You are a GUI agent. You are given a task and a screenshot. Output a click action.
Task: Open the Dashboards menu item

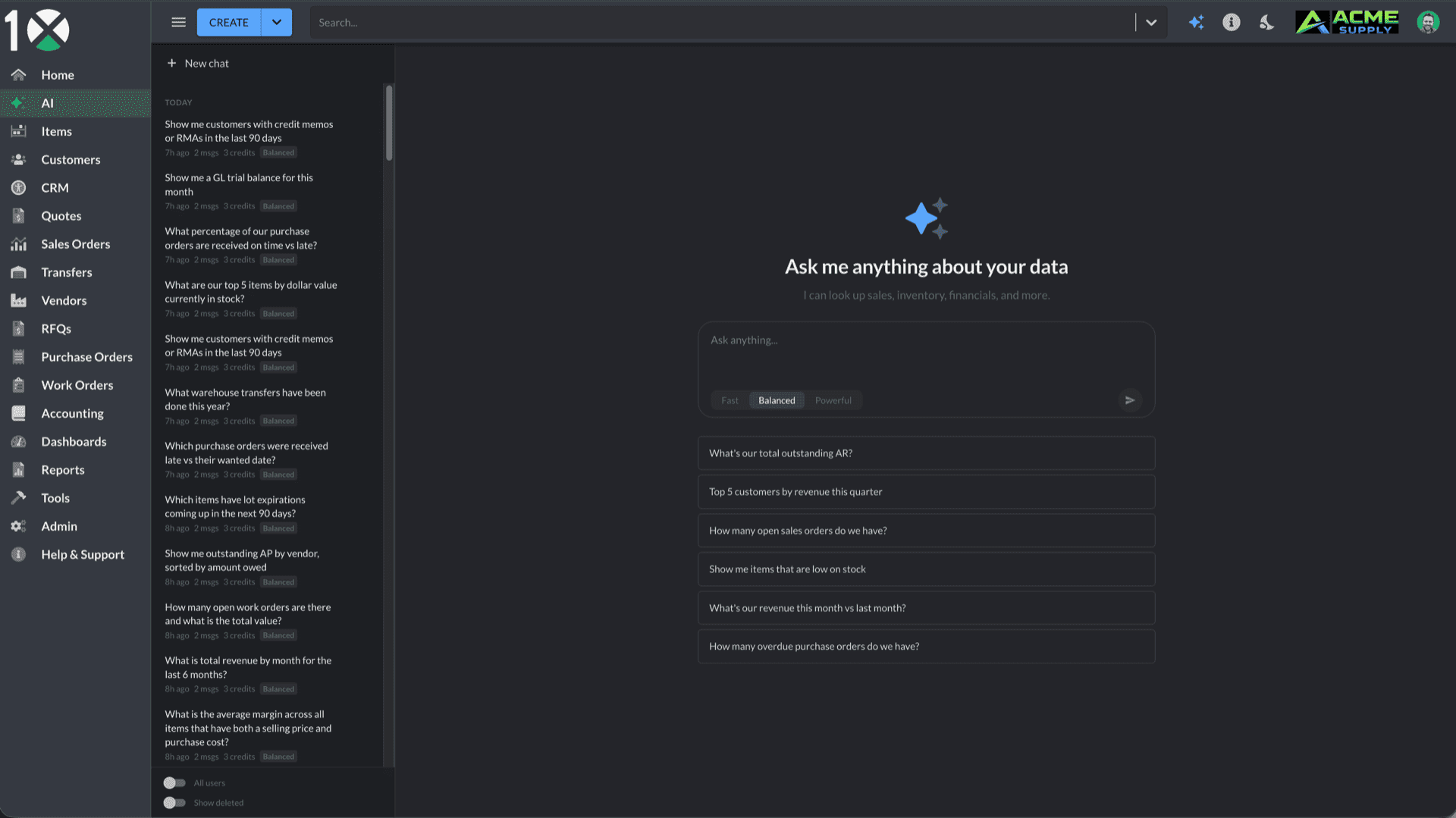click(x=75, y=441)
